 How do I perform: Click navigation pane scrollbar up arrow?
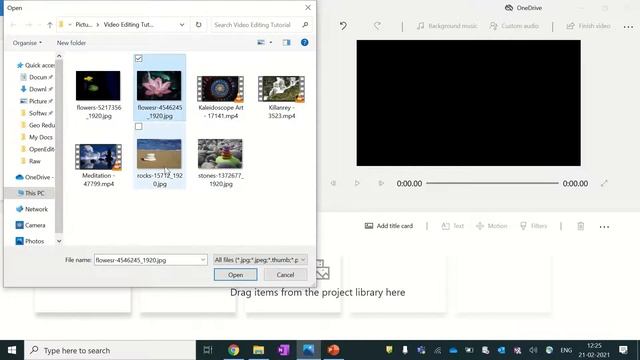pos(59,56)
